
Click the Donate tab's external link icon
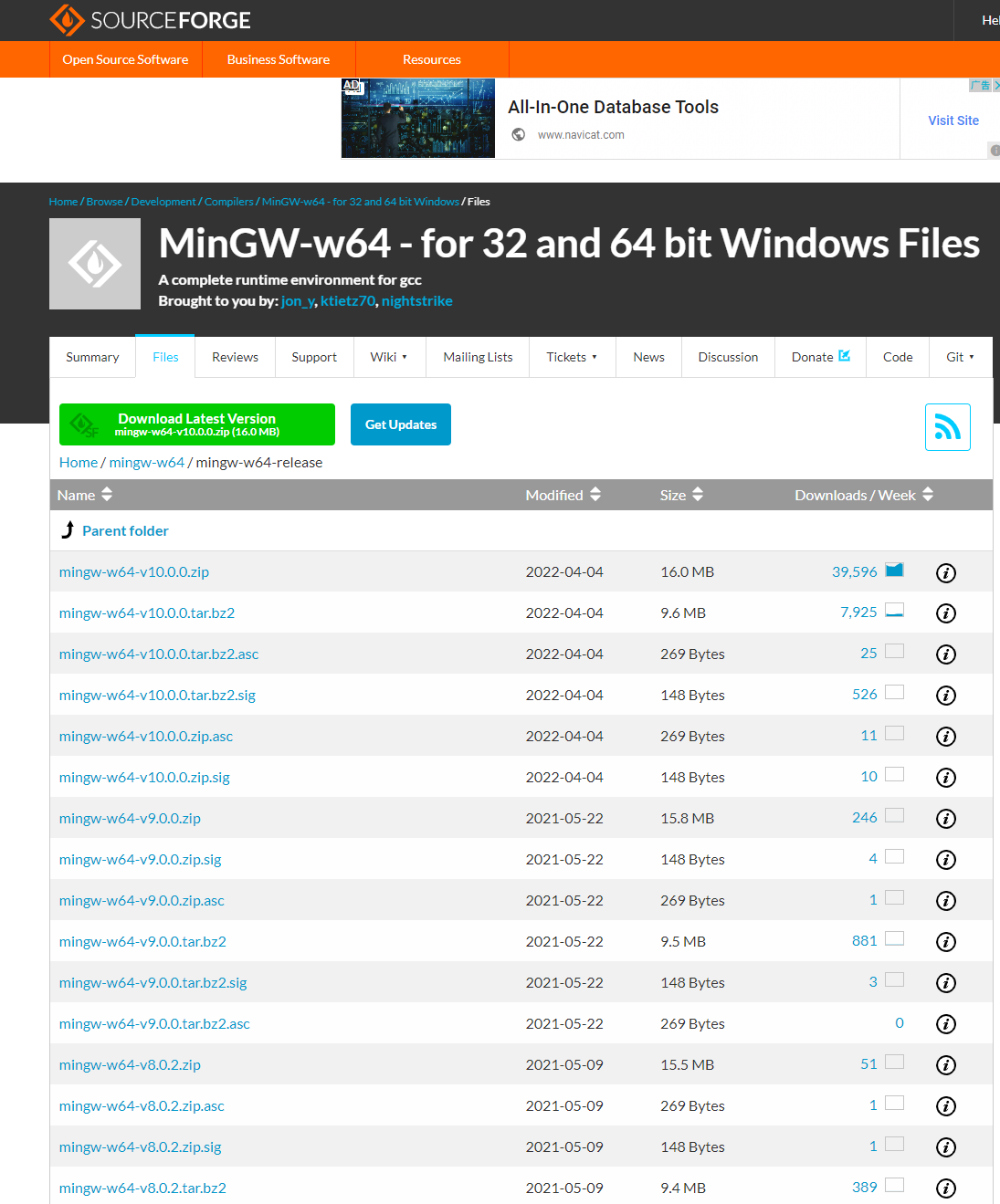(x=845, y=356)
